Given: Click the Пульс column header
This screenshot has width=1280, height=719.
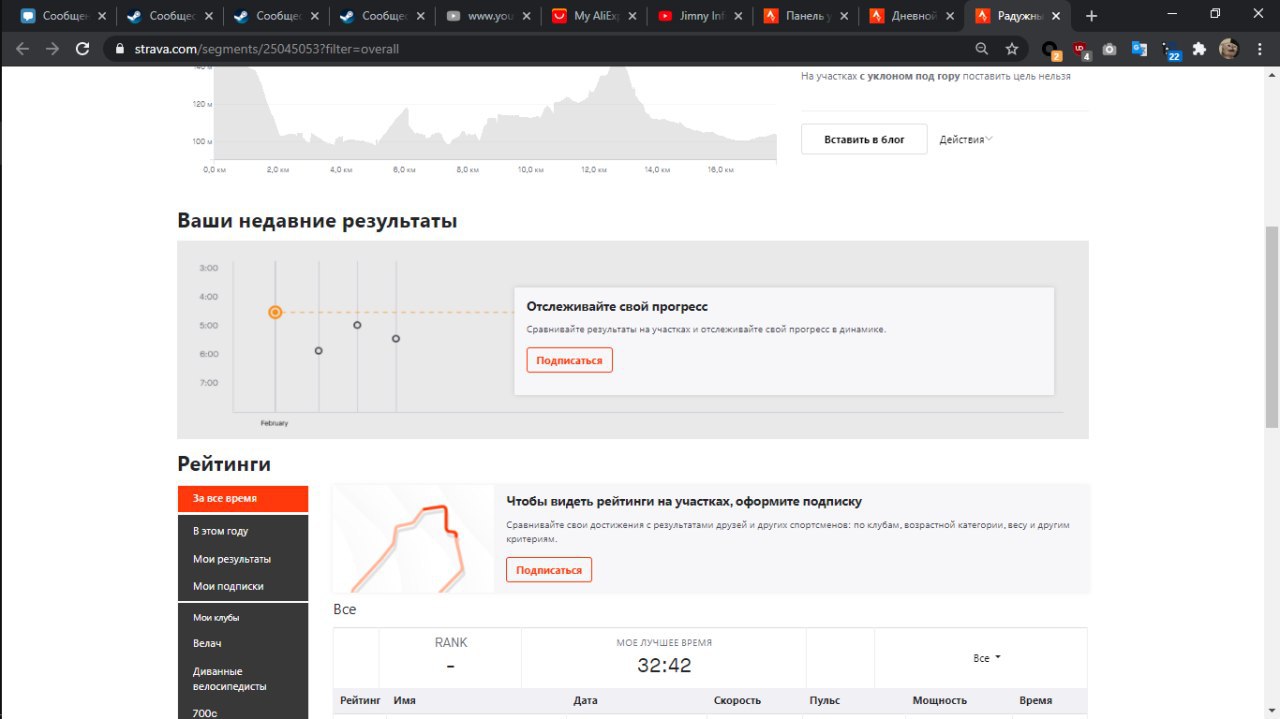Looking at the screenshot, I should pyautogui.click(x=824, y=701).
